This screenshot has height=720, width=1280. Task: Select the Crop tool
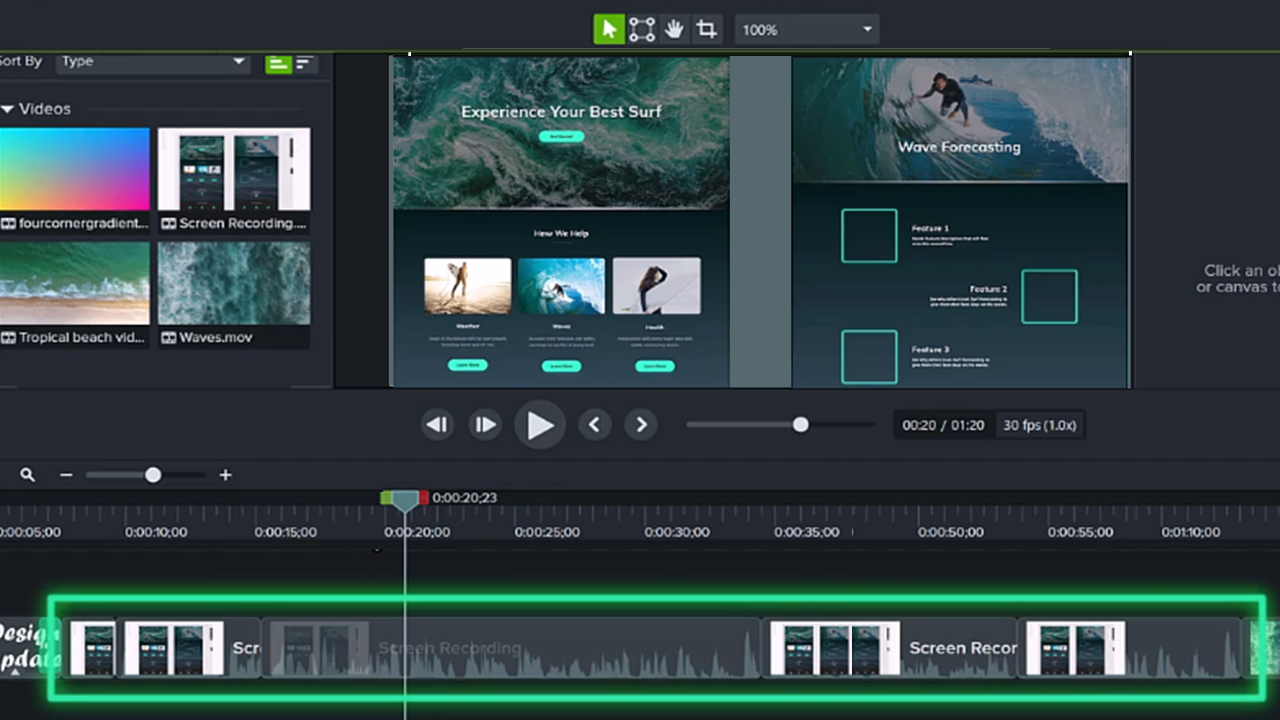click(x=706, y=29)
